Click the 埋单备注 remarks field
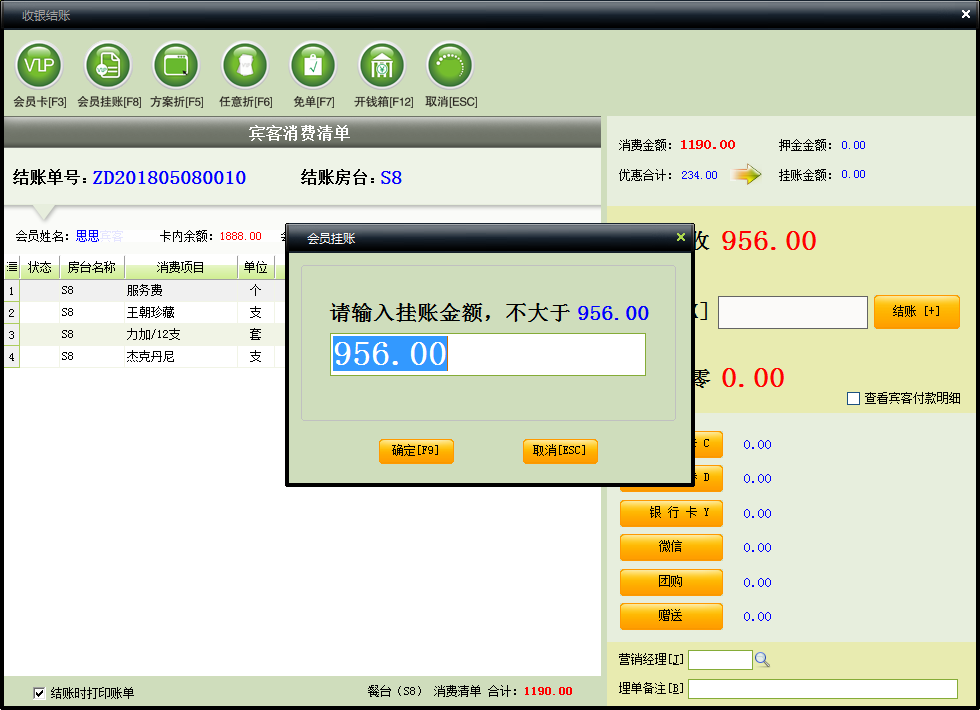Viewport: 980px width, 710px height. (x=822, y=689)
